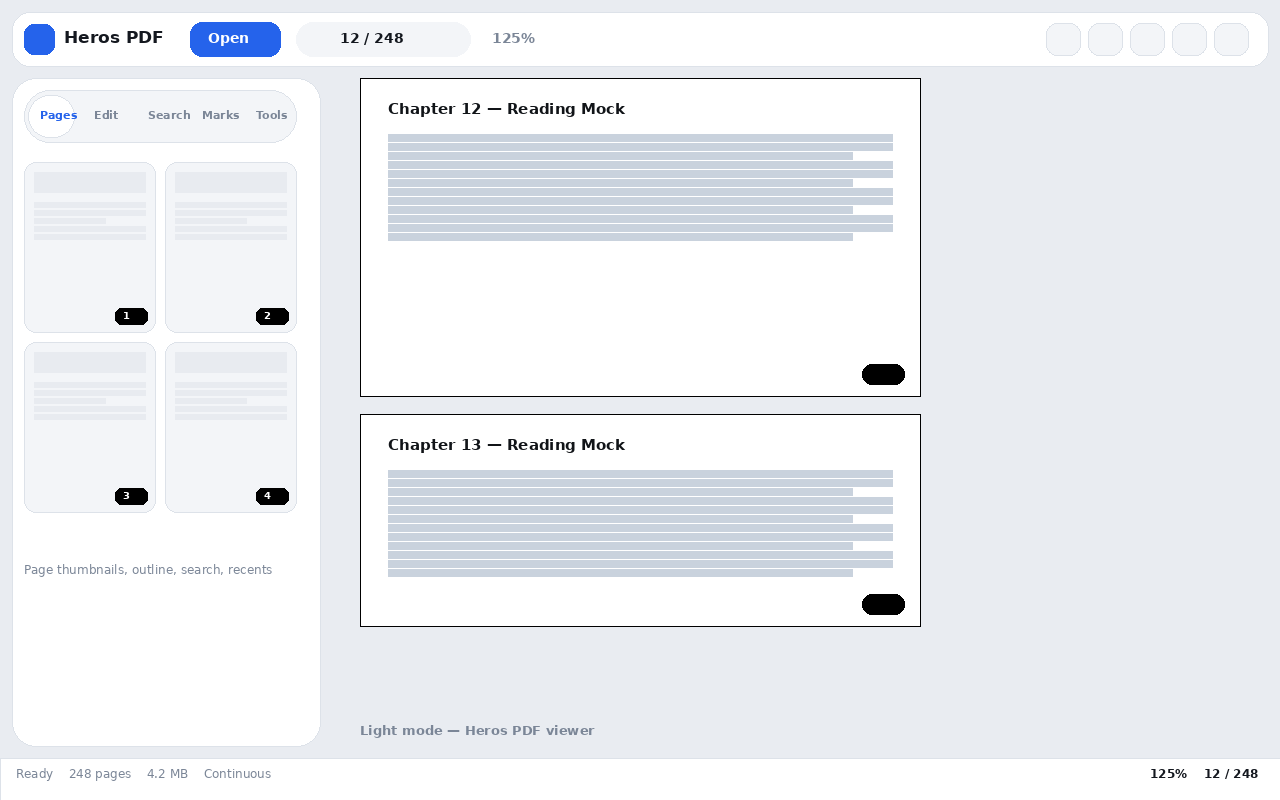Screen dimensions: 1280x800
Task: Click the "Page thumbnails, outline, search, recents" hint
Action: pyautogui.click(x=148, y=570)
